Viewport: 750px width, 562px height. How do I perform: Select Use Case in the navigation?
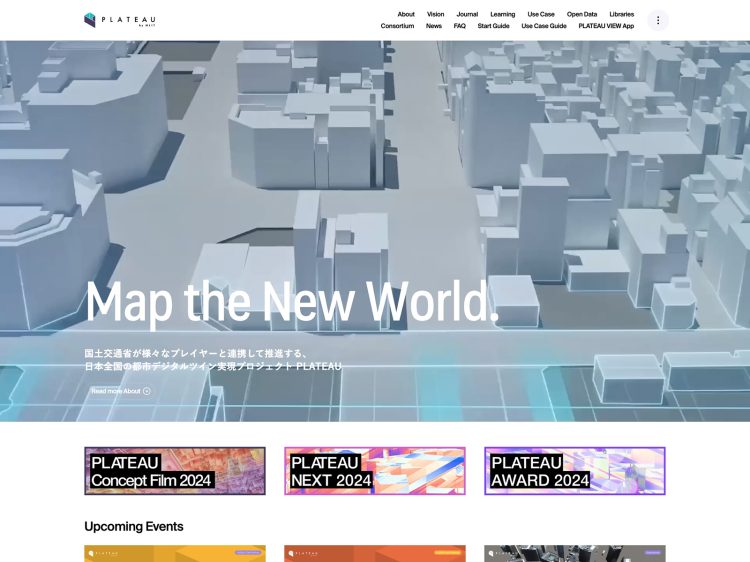(541, 14)
